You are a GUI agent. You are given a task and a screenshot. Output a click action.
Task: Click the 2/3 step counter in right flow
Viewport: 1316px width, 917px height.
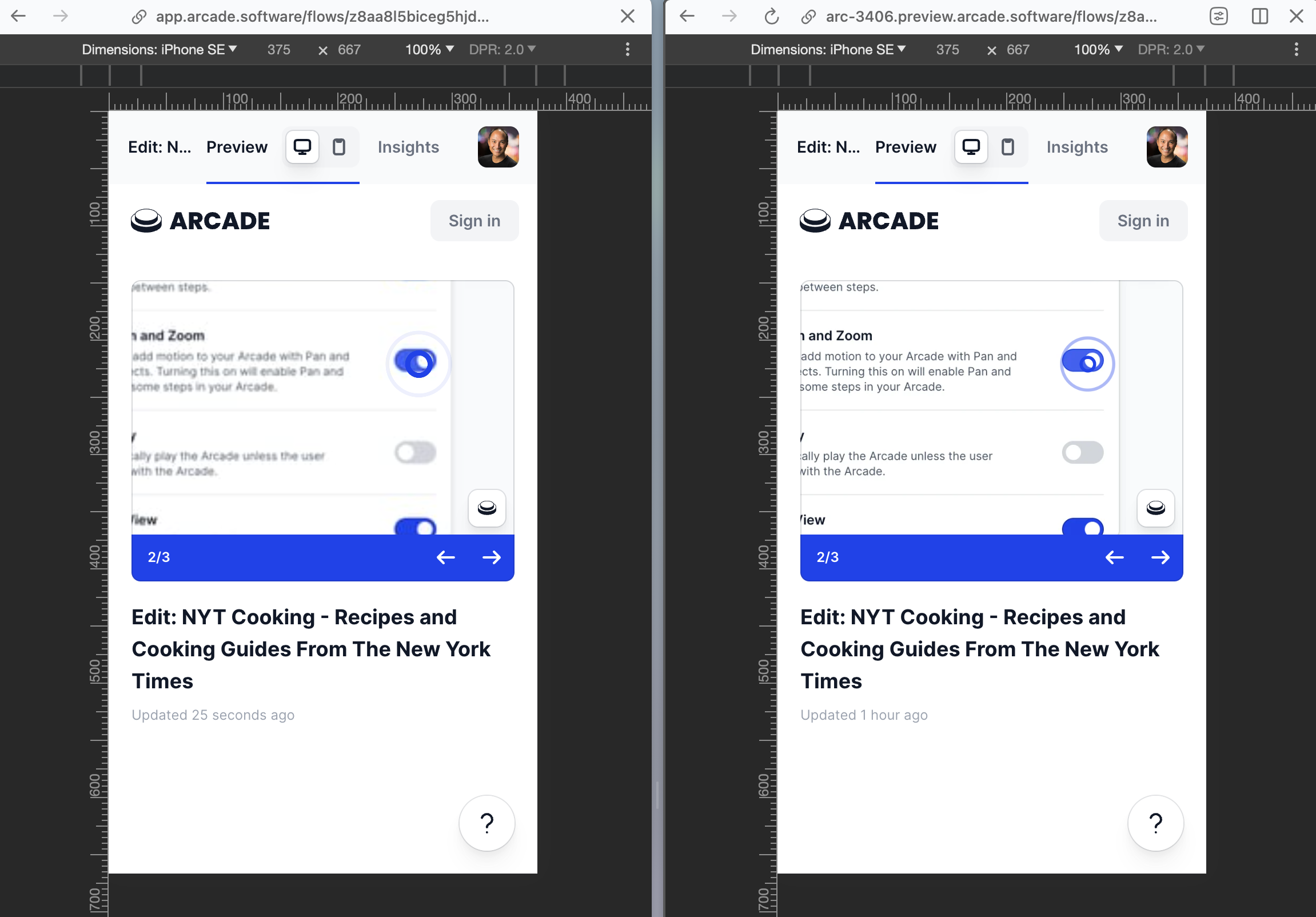pyautogui.click(x=828, y=557)
